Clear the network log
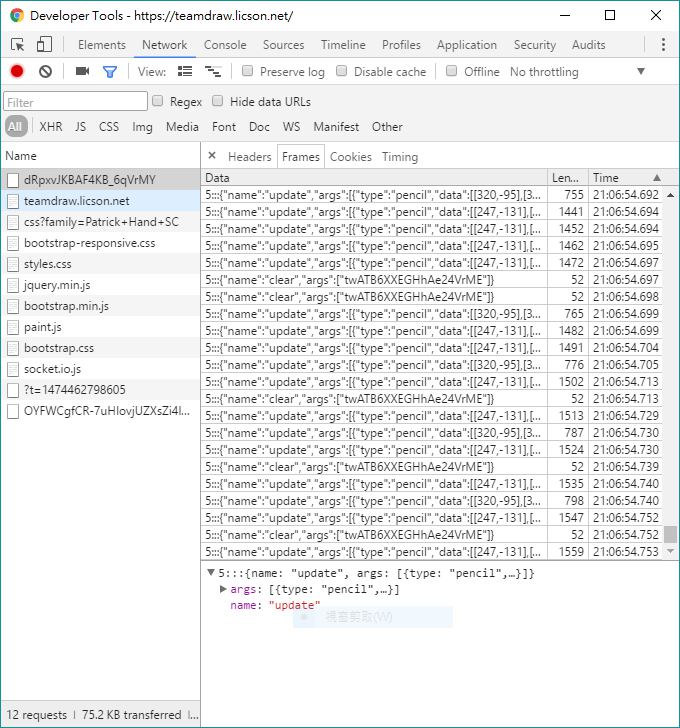The width and height of the screenshot is (680, 728). (x=45, y=72)
